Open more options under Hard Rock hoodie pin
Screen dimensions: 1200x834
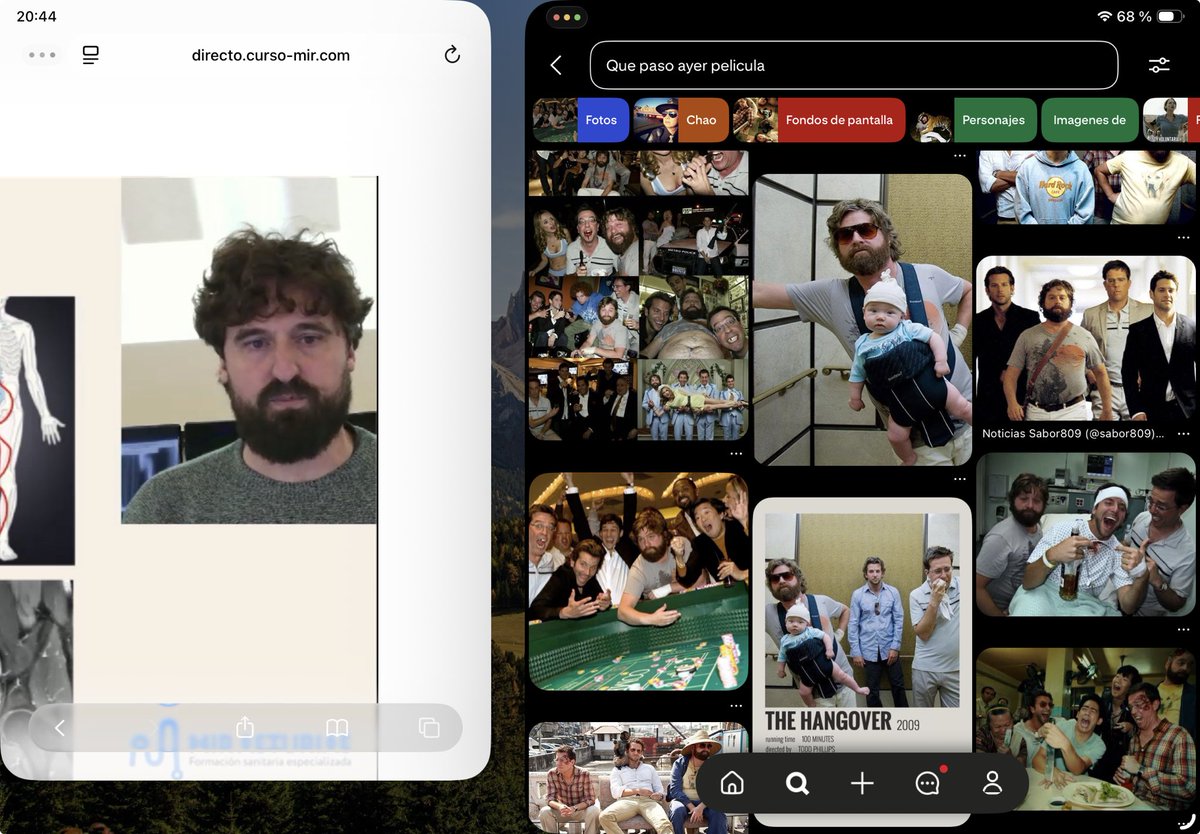coord(1184,237)
